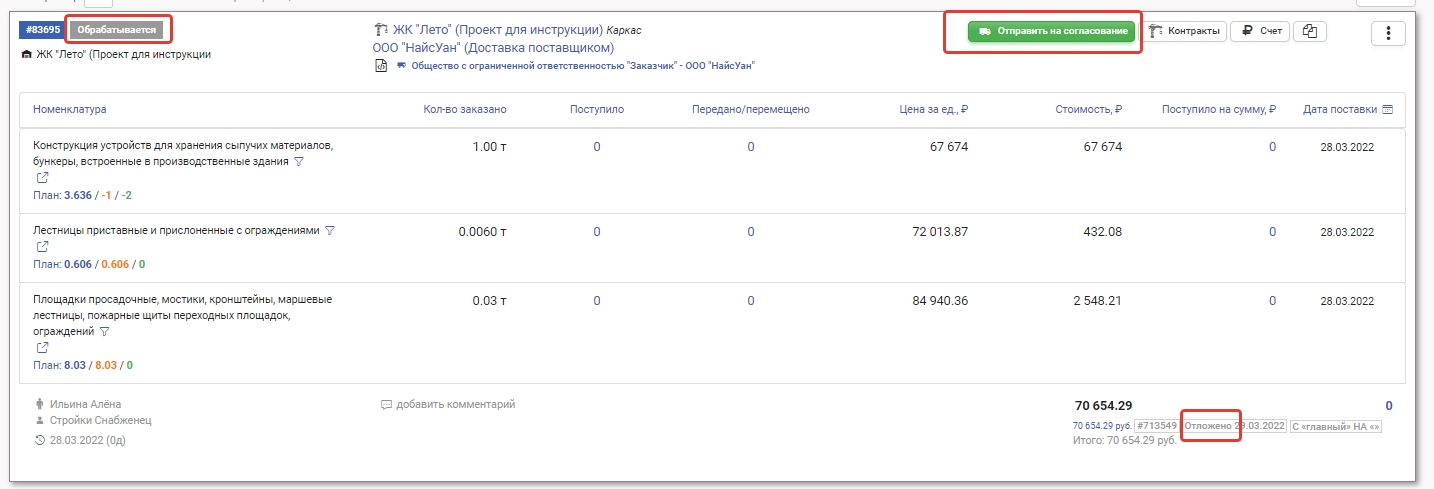This screenshot has height=489, width=1434.
Task: Open 'Контракты' button
Action: click(x=1184, y=32)
